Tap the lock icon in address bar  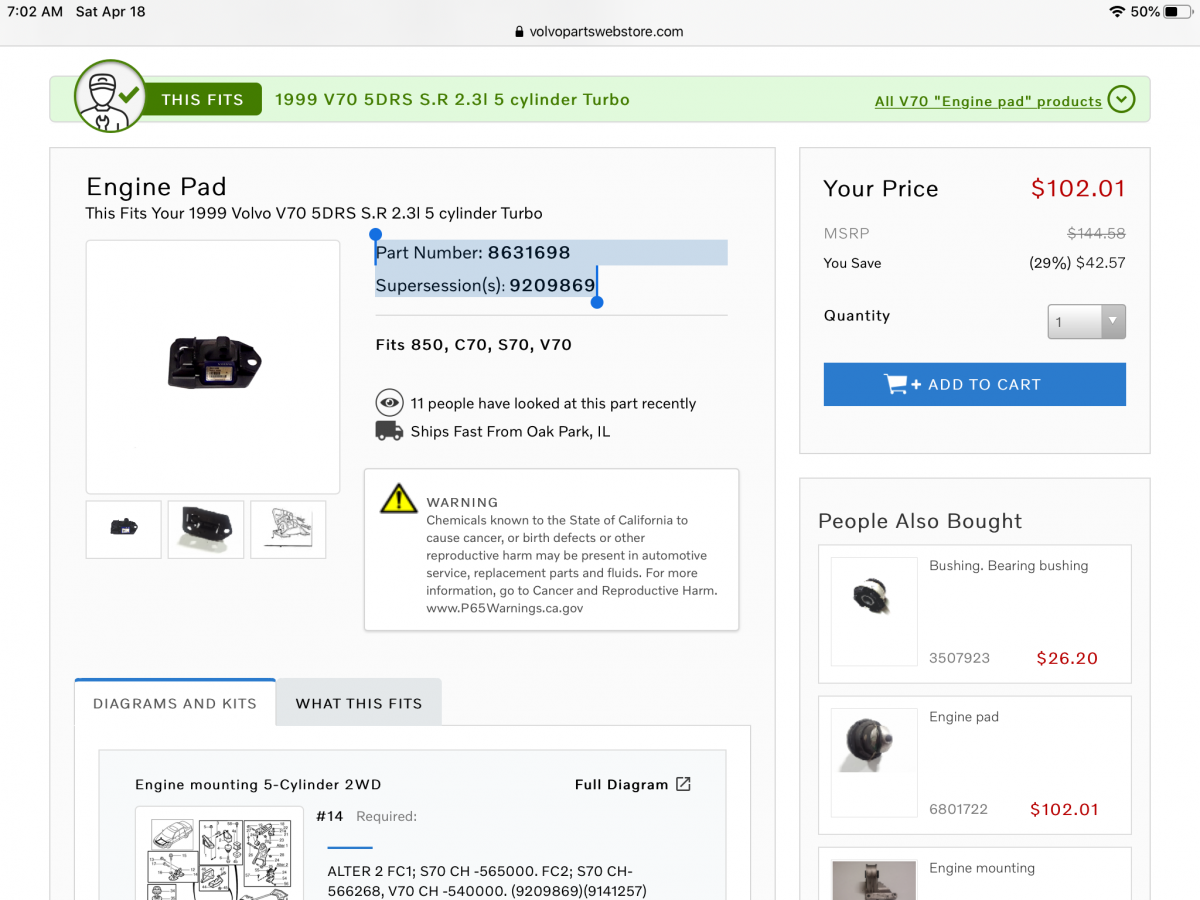coord(519,32)
